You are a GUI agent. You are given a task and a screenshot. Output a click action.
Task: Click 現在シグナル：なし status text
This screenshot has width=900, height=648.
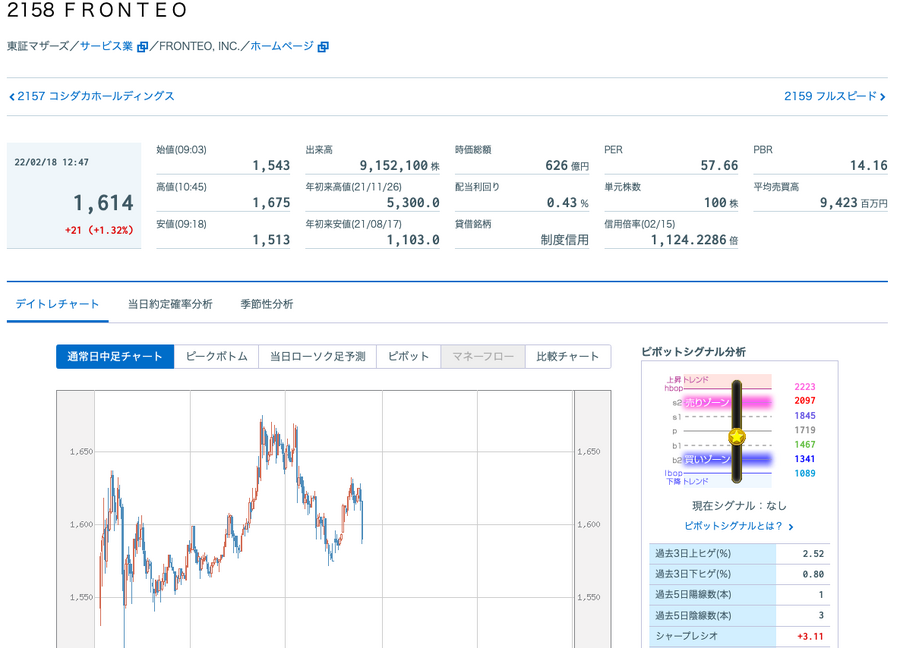(739, 506)
